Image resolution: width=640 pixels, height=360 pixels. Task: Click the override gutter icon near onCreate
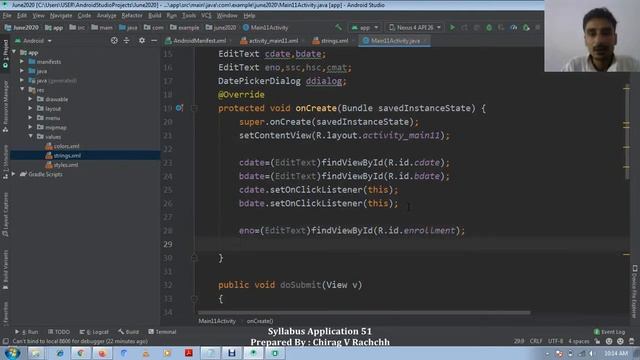click(179, 108)
